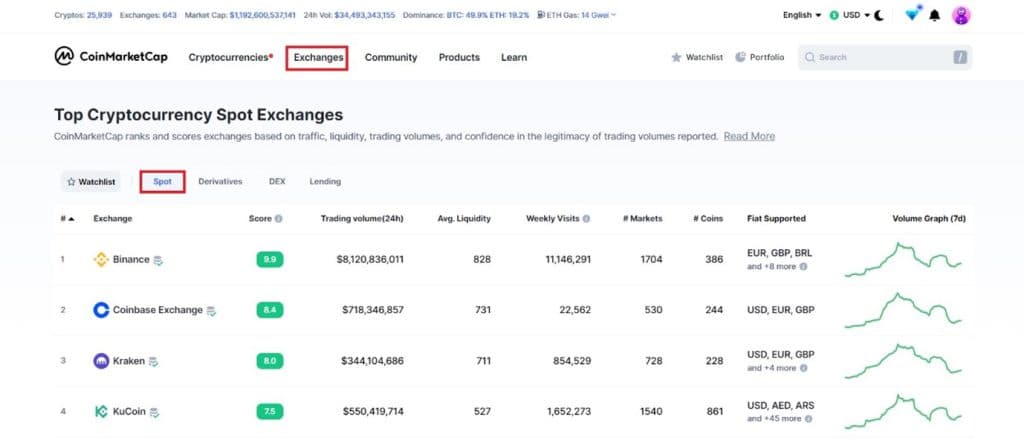Click the Coinbase Exchange 8.4 score badge
The width and height of the screenshot is (1024, 440).
[270, 310]
